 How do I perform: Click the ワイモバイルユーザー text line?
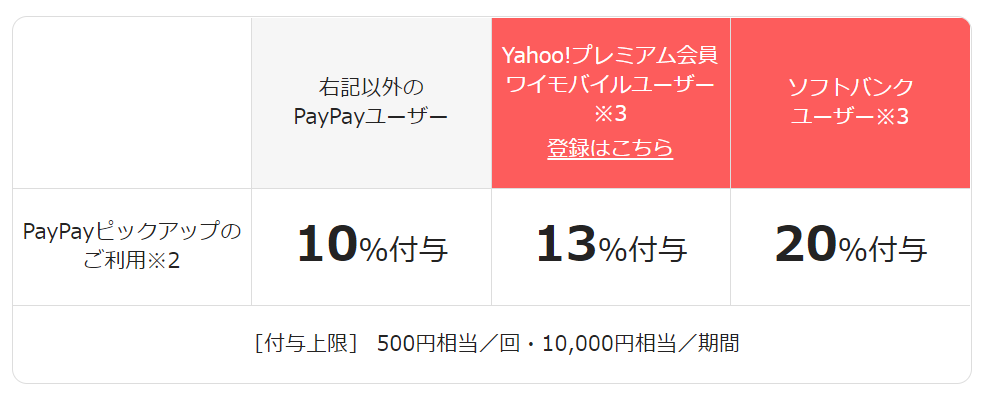[610, 84]
